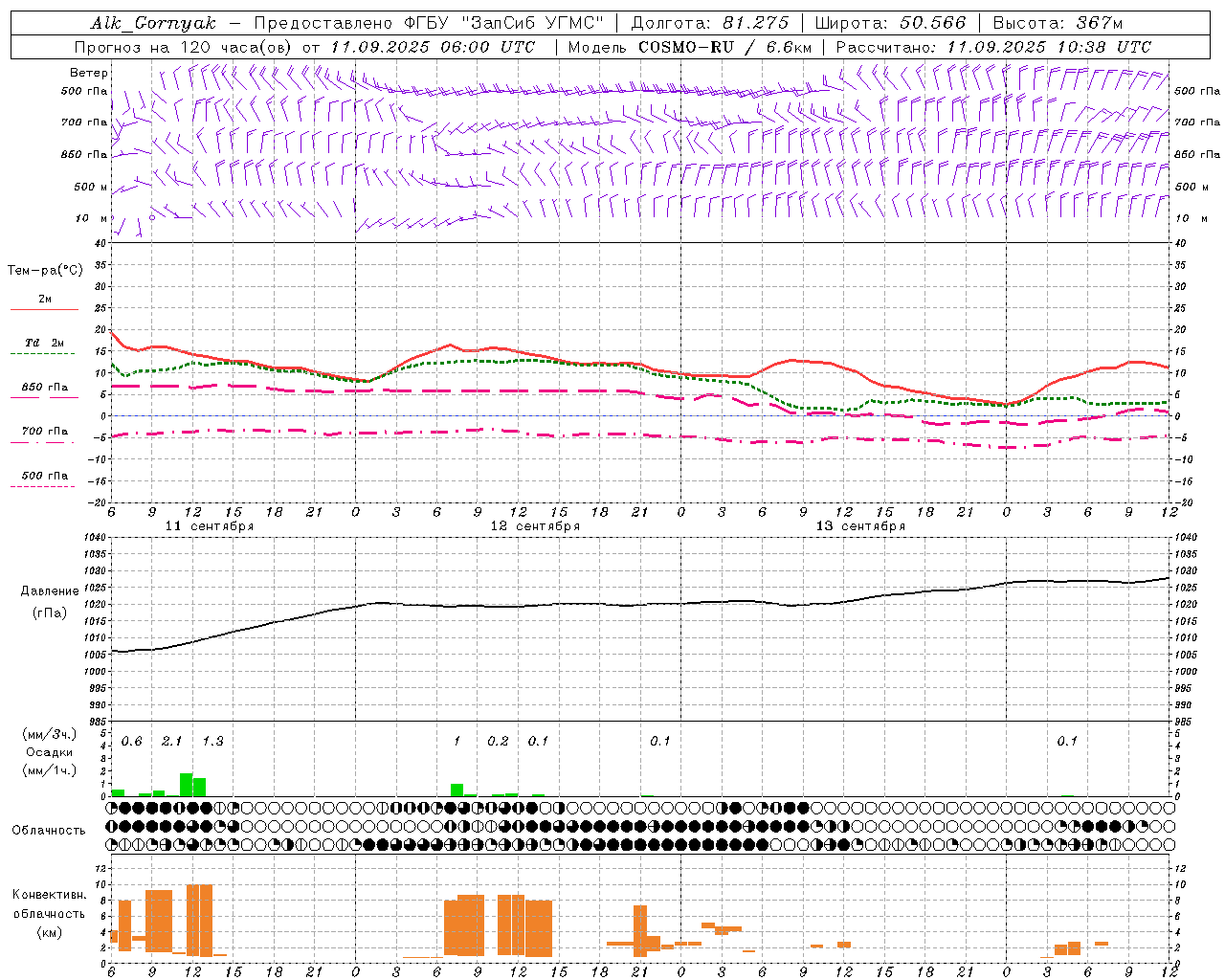Click the 850 гПа entry in temperature legend

[x=45, y=388]
